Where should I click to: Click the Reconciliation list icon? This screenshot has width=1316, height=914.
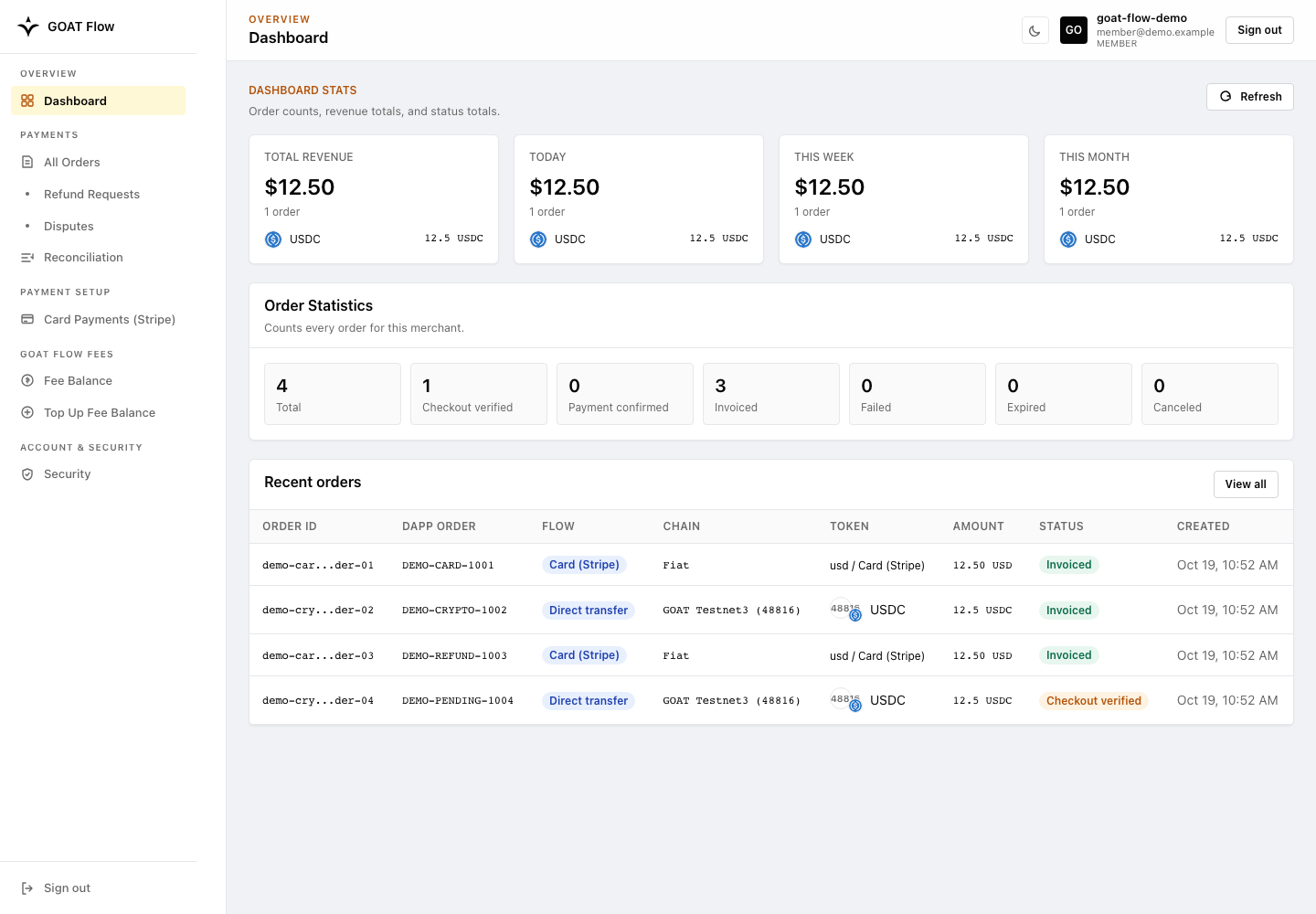(27, 258)
